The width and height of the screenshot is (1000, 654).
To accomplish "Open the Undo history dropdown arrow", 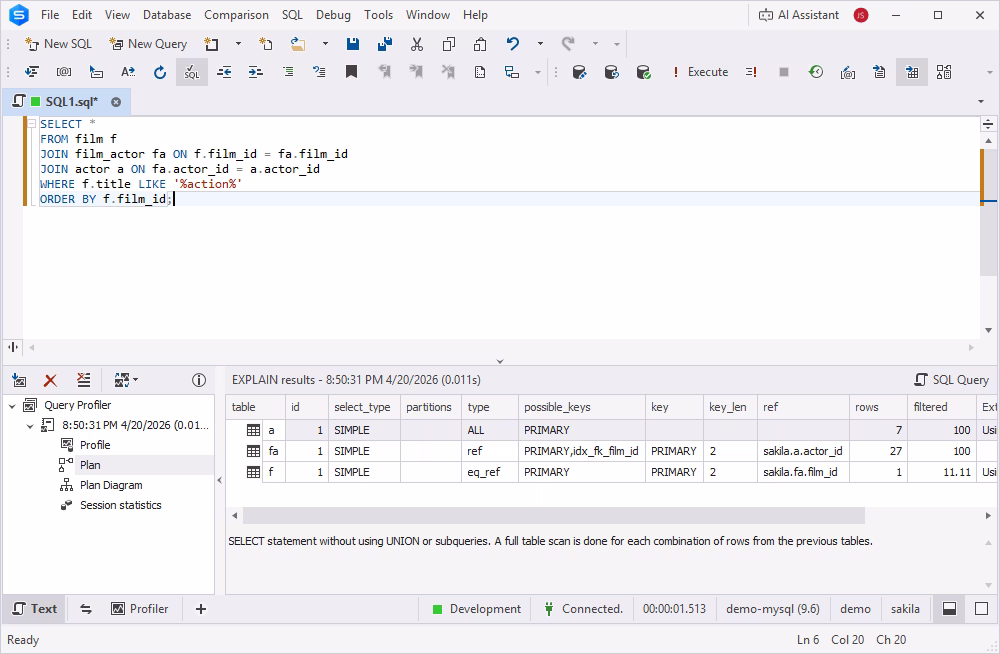I will (x=540, y=44).
